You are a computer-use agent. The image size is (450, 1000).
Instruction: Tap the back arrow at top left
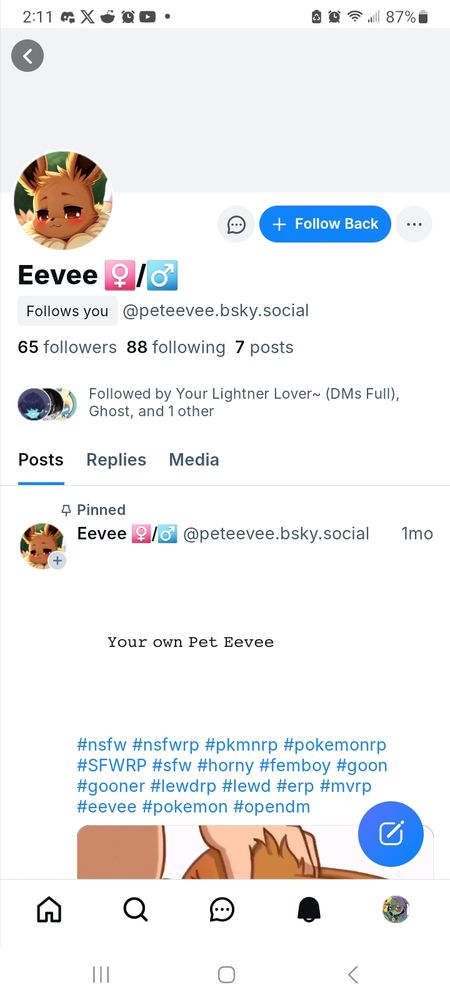27,56
